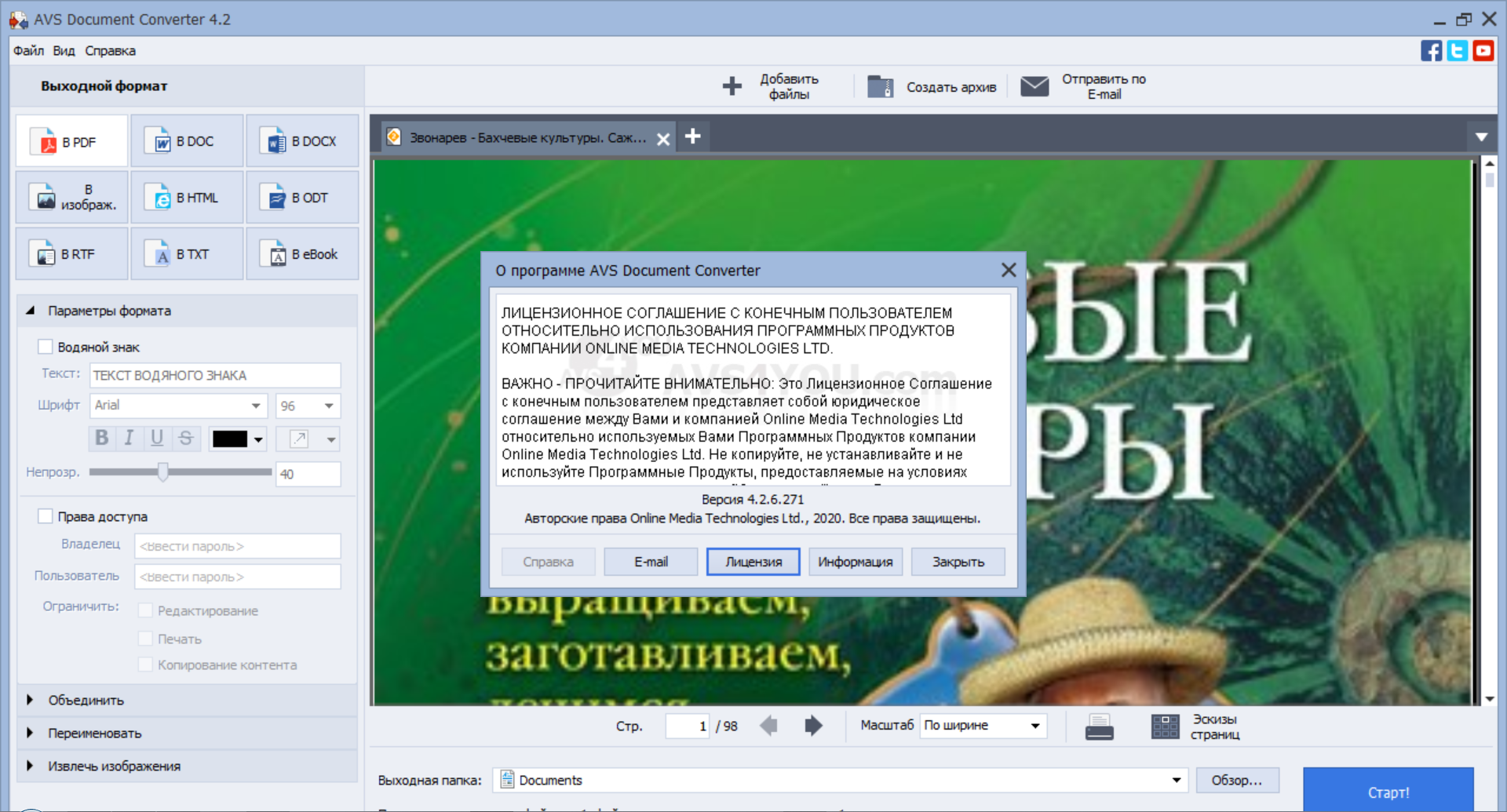The width and height of the screenshot is (1507, 812).
Task: Toggle underline for watermark text
Action: [x=157, y=438]
